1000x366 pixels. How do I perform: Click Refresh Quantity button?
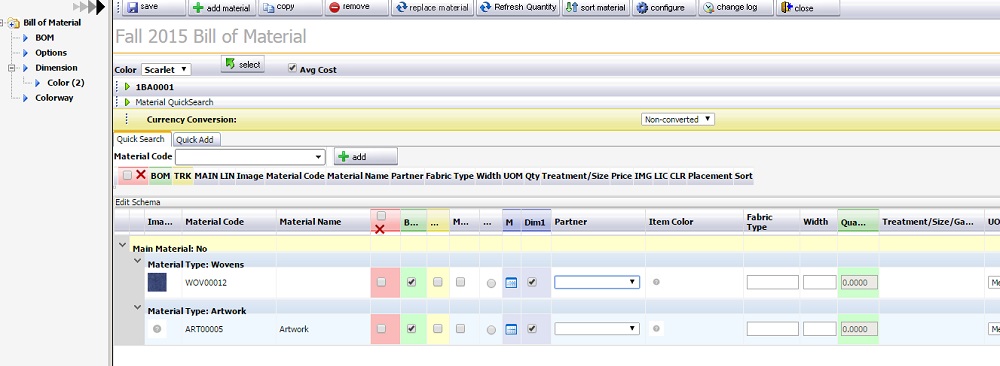click(518, 8)
